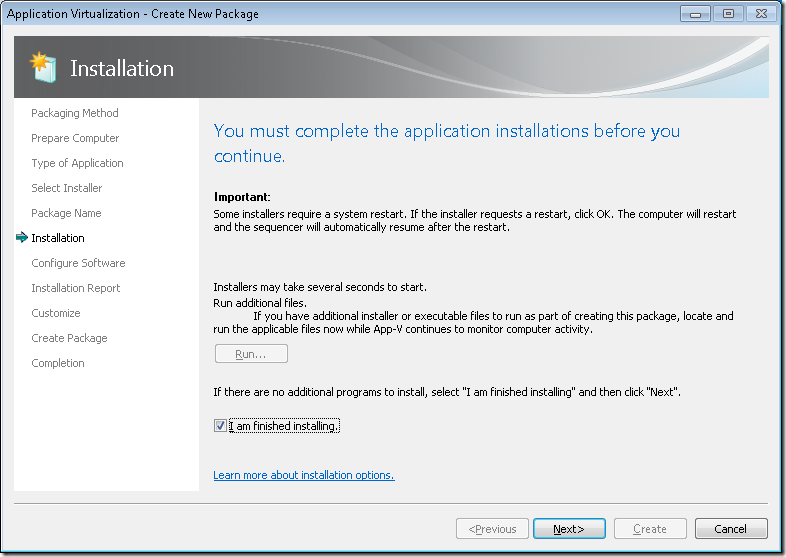This screenshot has height=557, width=786.
Task: Select the Type of Application step
Action: click(x=77, y=163)
